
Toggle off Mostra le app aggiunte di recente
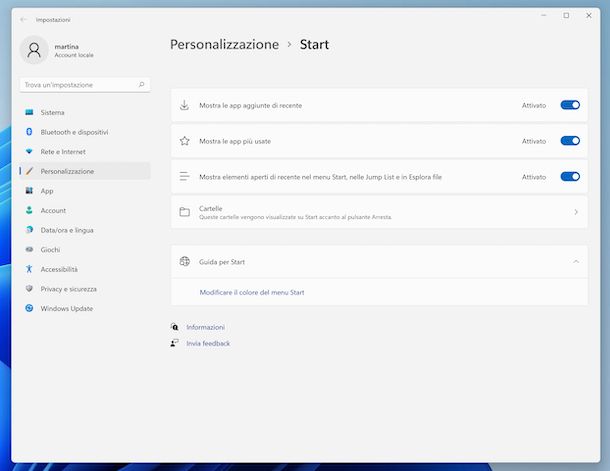(x=570, y=105)
